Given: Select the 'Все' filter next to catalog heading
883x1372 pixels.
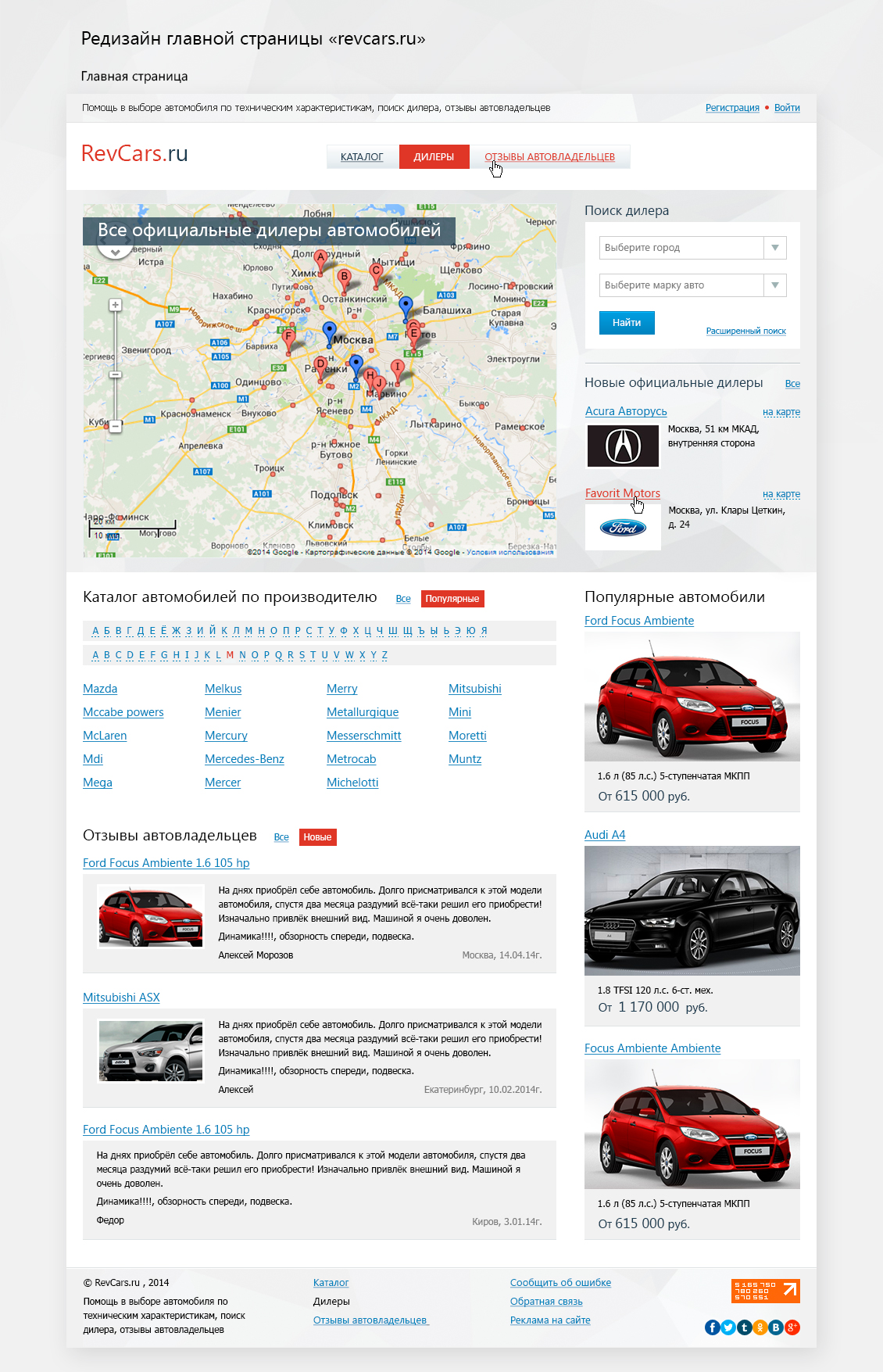Looking at the screenshot, I should tap(403, 599).
